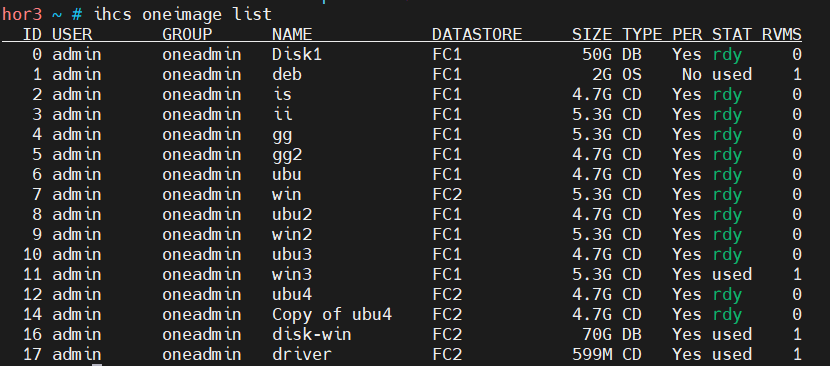Click the used status of win3
This screenshot has width=830, height=366.
732,274
